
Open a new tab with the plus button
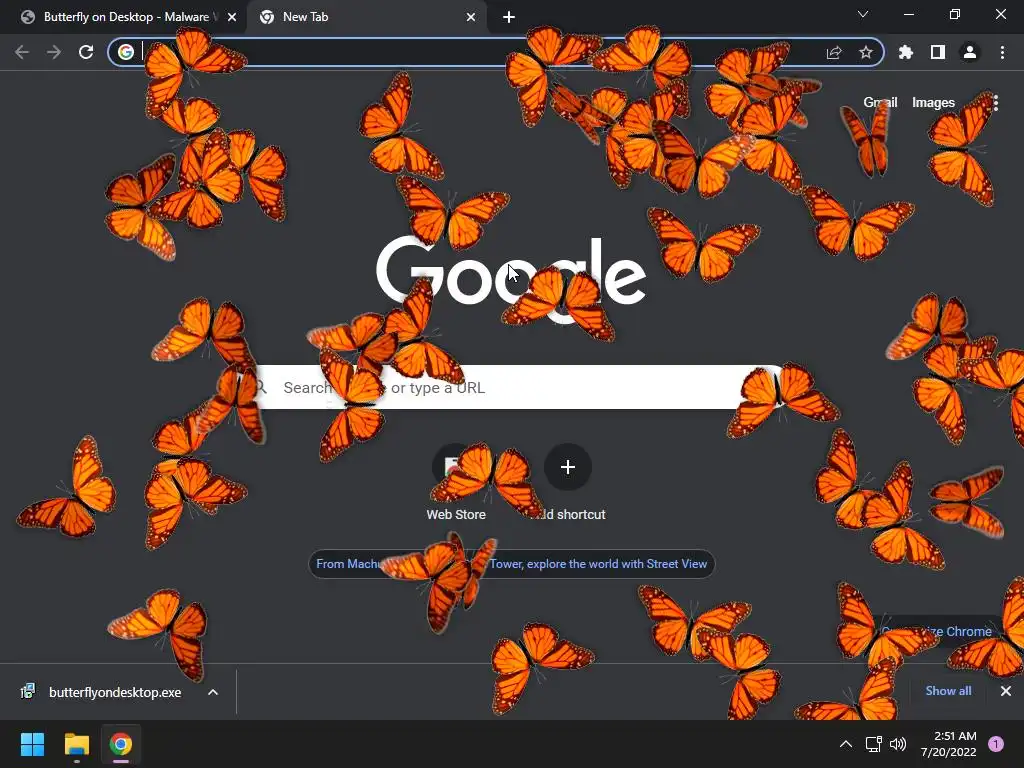point(509,17)
